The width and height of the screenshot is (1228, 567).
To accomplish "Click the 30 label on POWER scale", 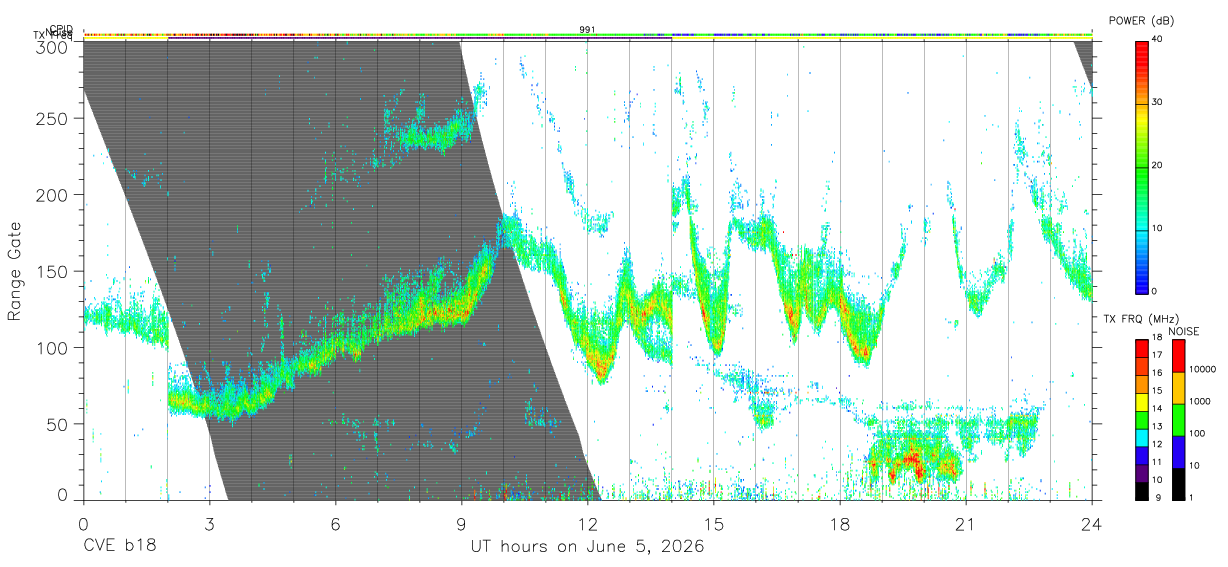I will (1157, 102).
